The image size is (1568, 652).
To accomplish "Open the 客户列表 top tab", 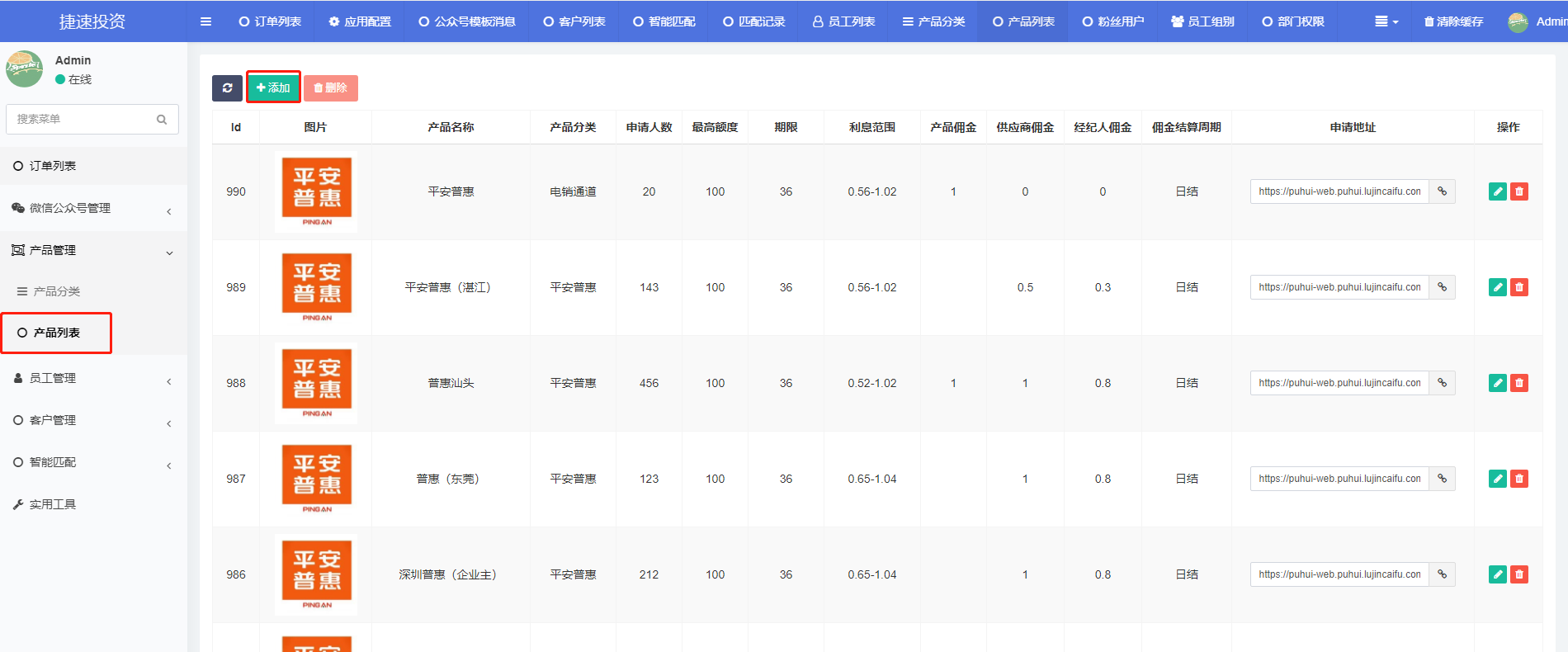I will 574,21.
